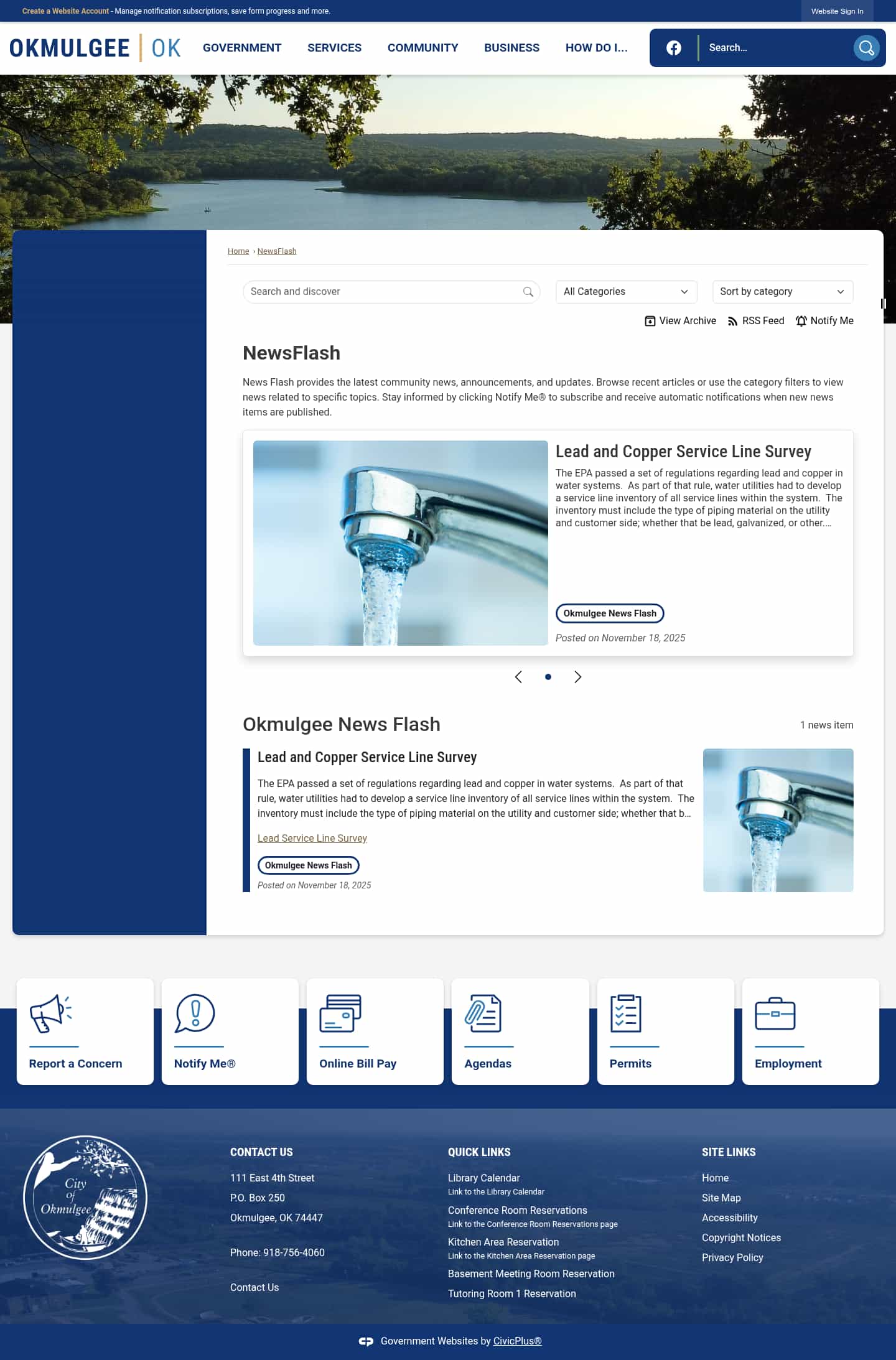Click the site Search... input field
Screen dimensions: 896x1360
point(775,48)
